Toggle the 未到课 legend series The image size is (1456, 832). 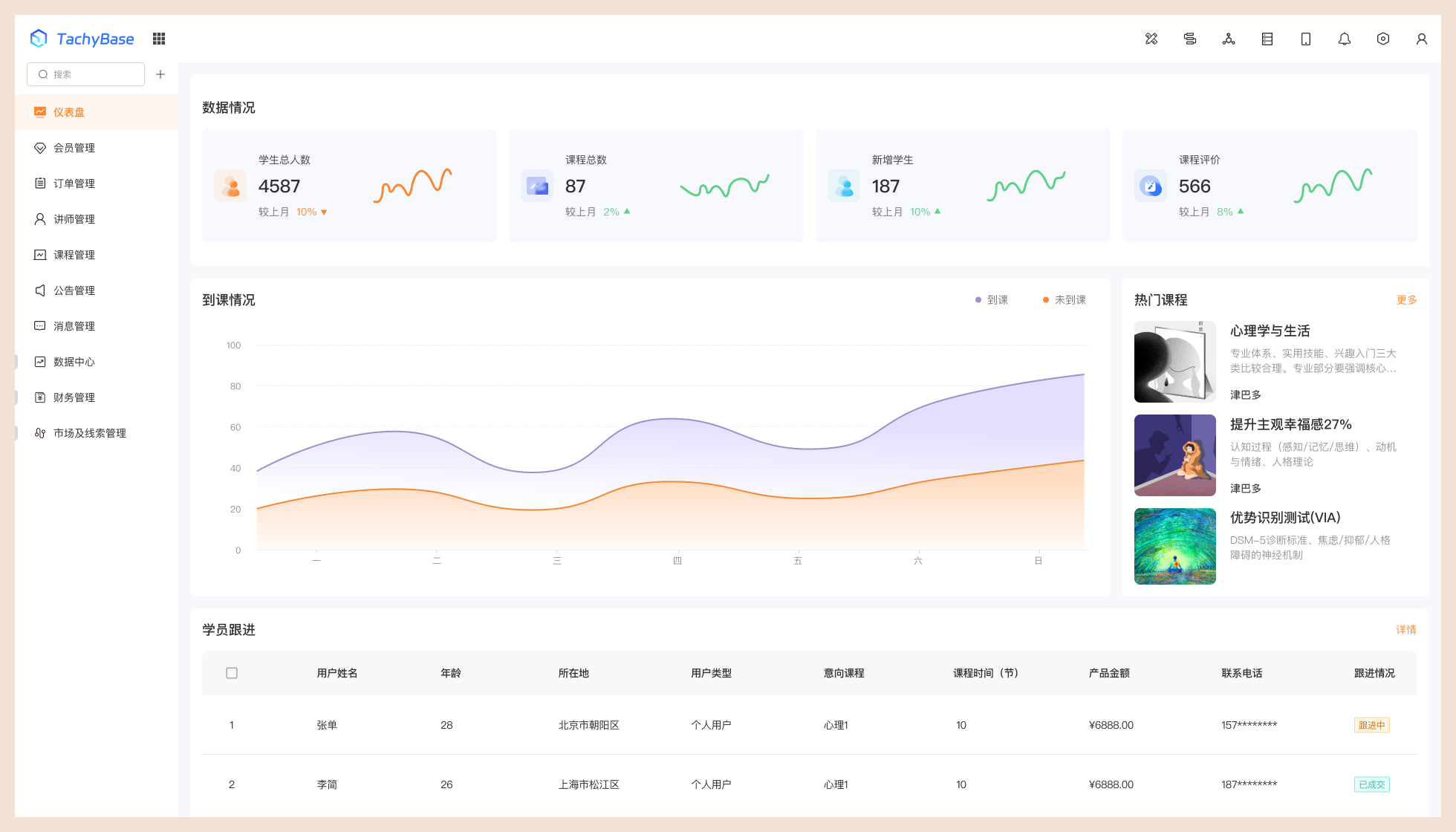pyautogui.click(x=1065, y=300)
